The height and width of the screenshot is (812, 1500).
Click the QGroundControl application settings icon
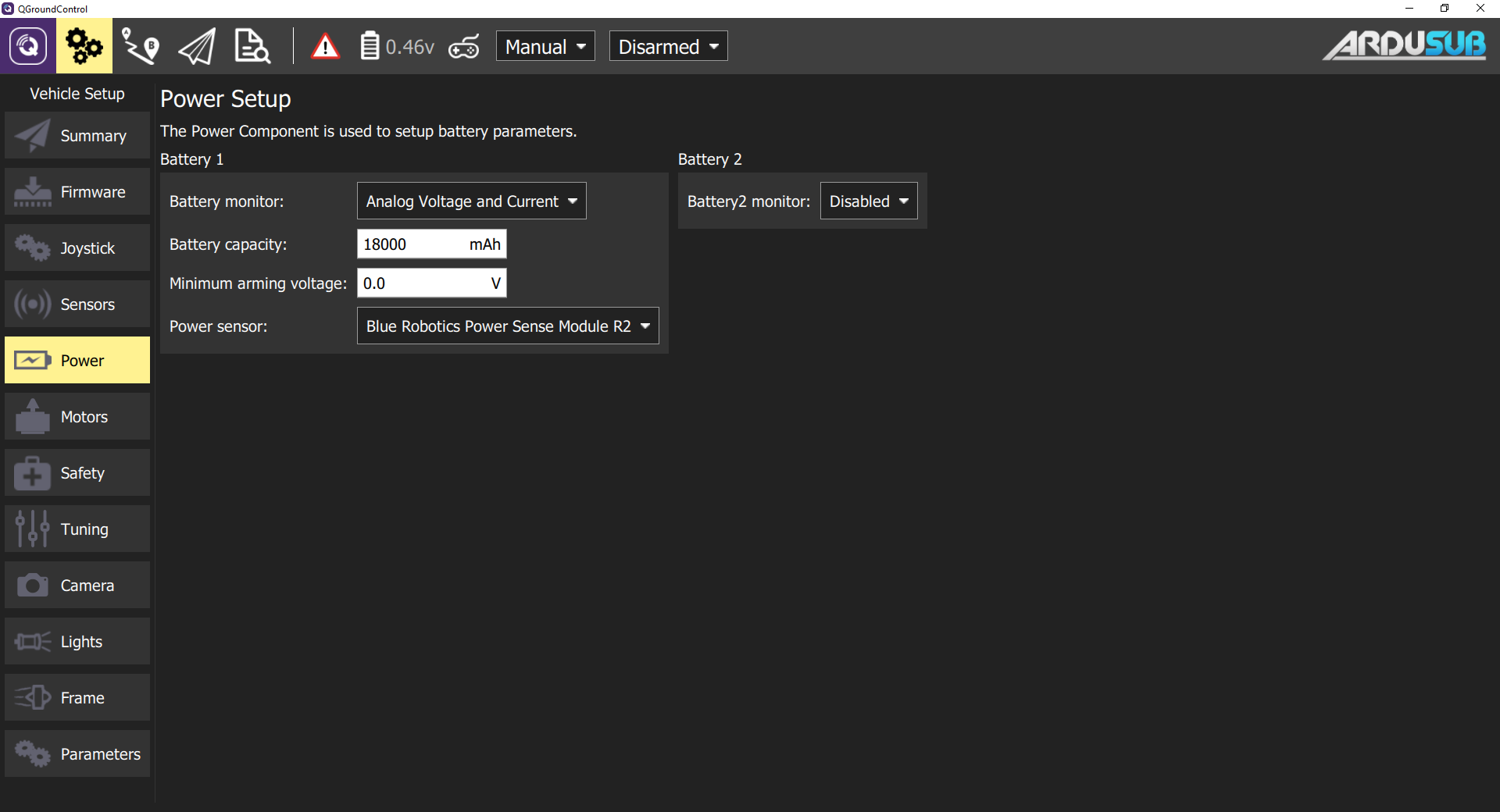coord(27,46)
